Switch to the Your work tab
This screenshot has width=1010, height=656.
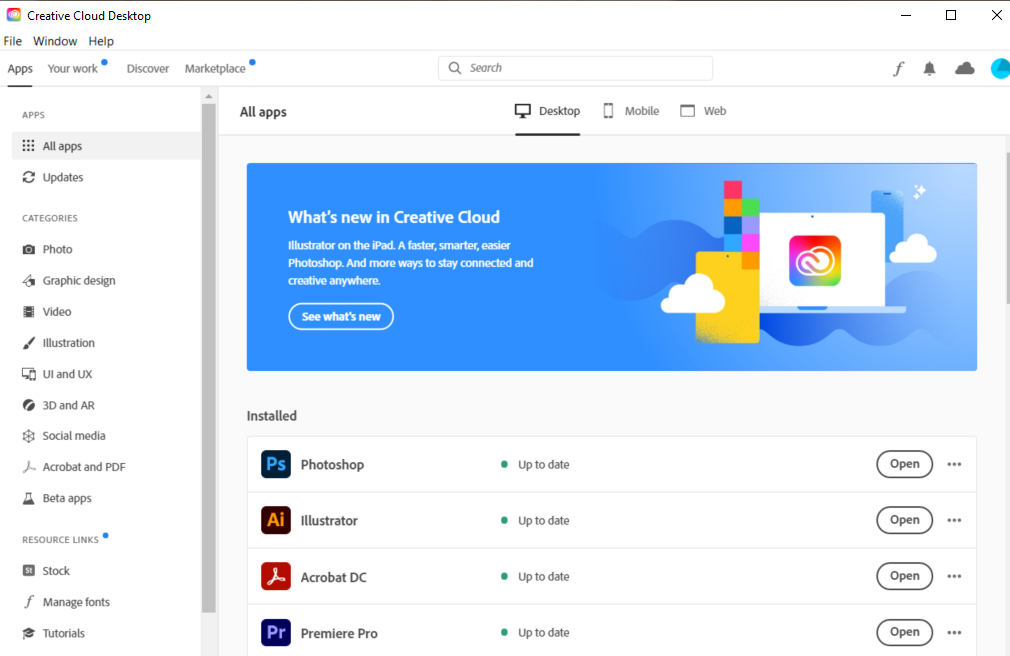(x=73, y=68)
